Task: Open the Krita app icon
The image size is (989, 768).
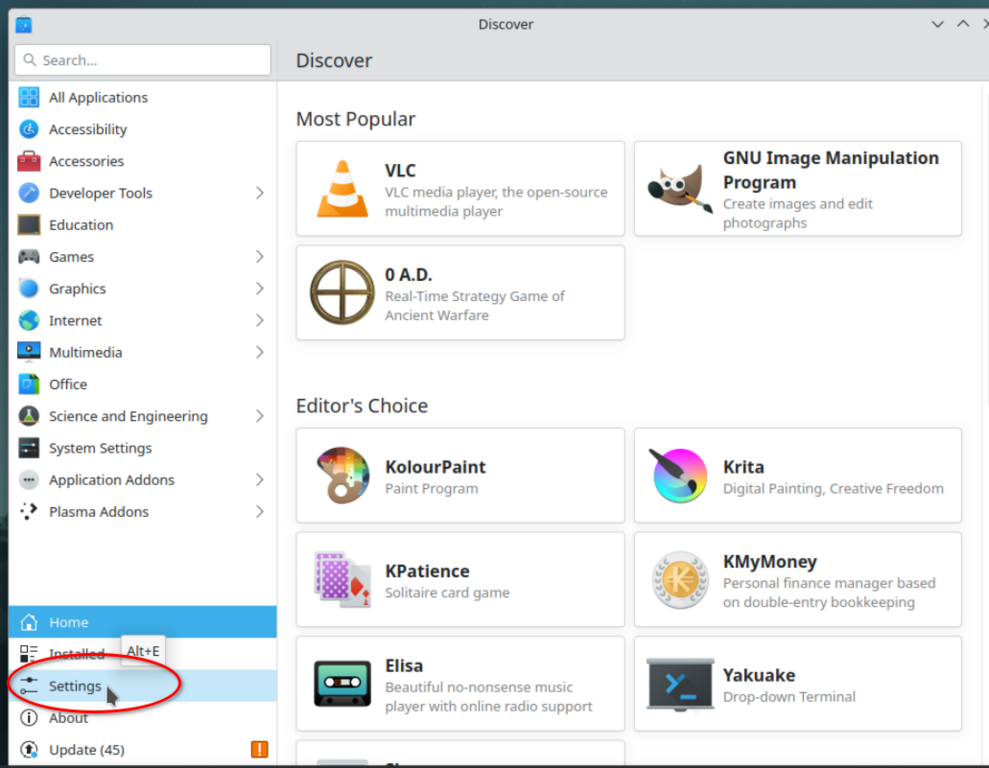Action: click(x=680, y=476)
